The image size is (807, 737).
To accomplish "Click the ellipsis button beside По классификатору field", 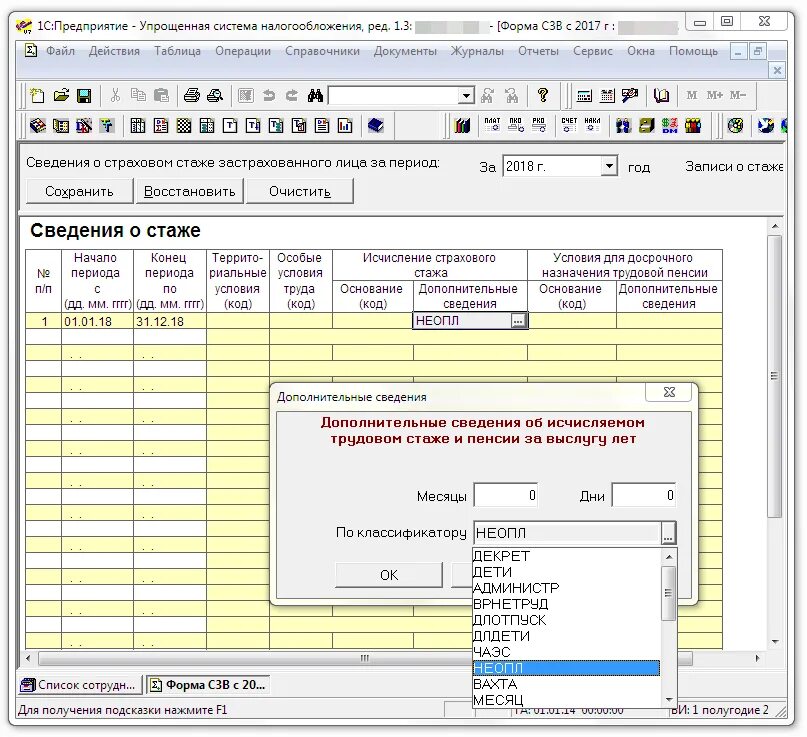I will pos(668,533).
